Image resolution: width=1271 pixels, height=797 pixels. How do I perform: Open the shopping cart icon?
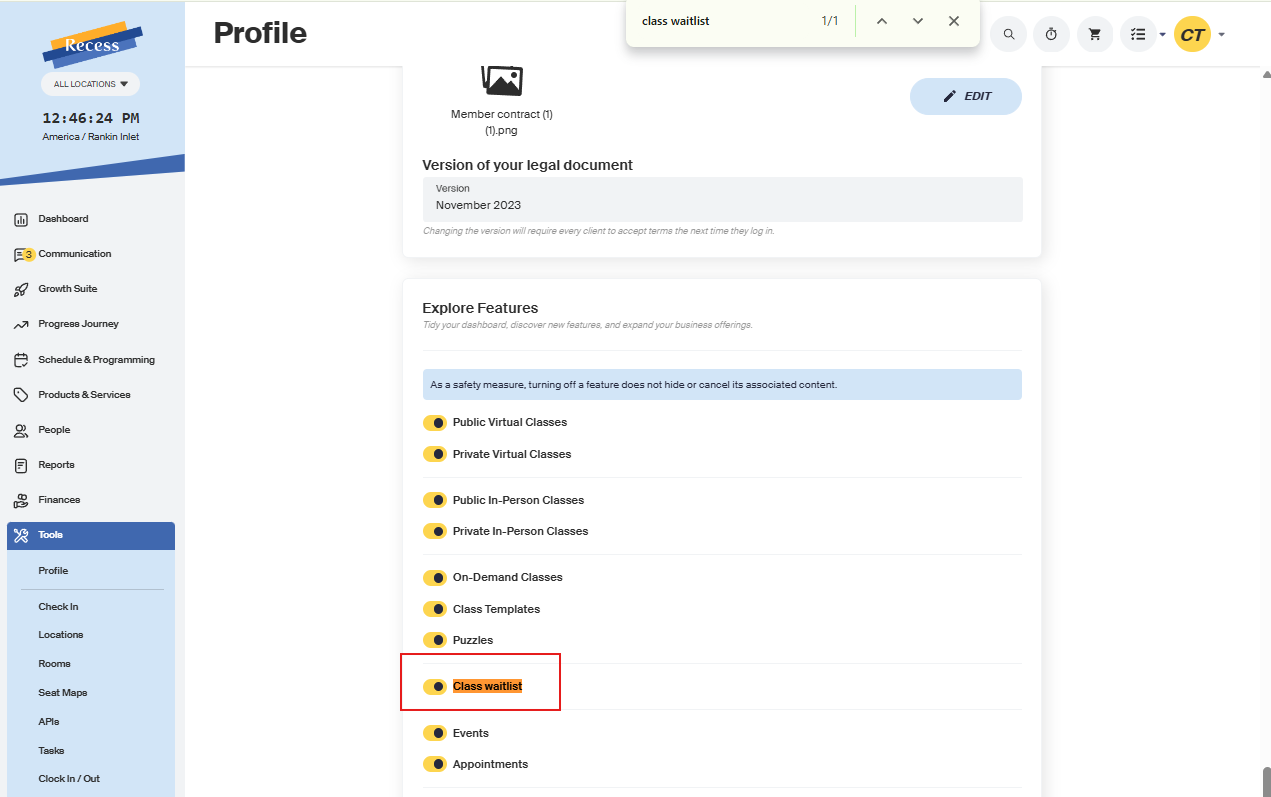pos(1094,34)
